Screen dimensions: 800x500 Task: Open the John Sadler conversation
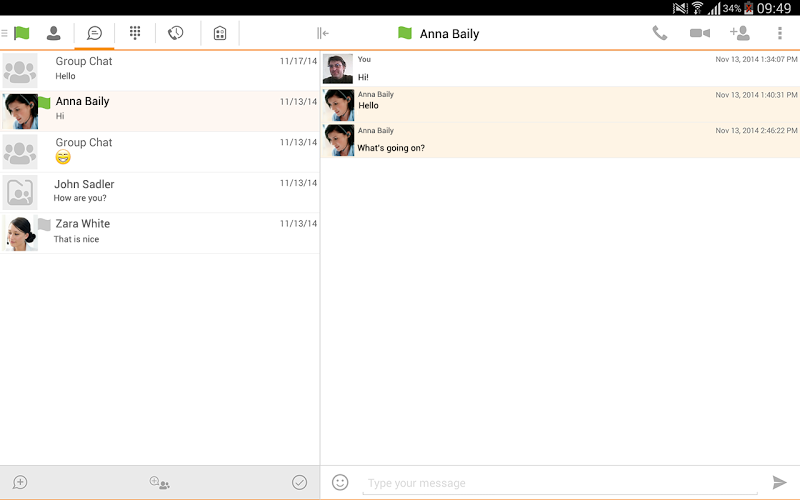pos(160,191)
